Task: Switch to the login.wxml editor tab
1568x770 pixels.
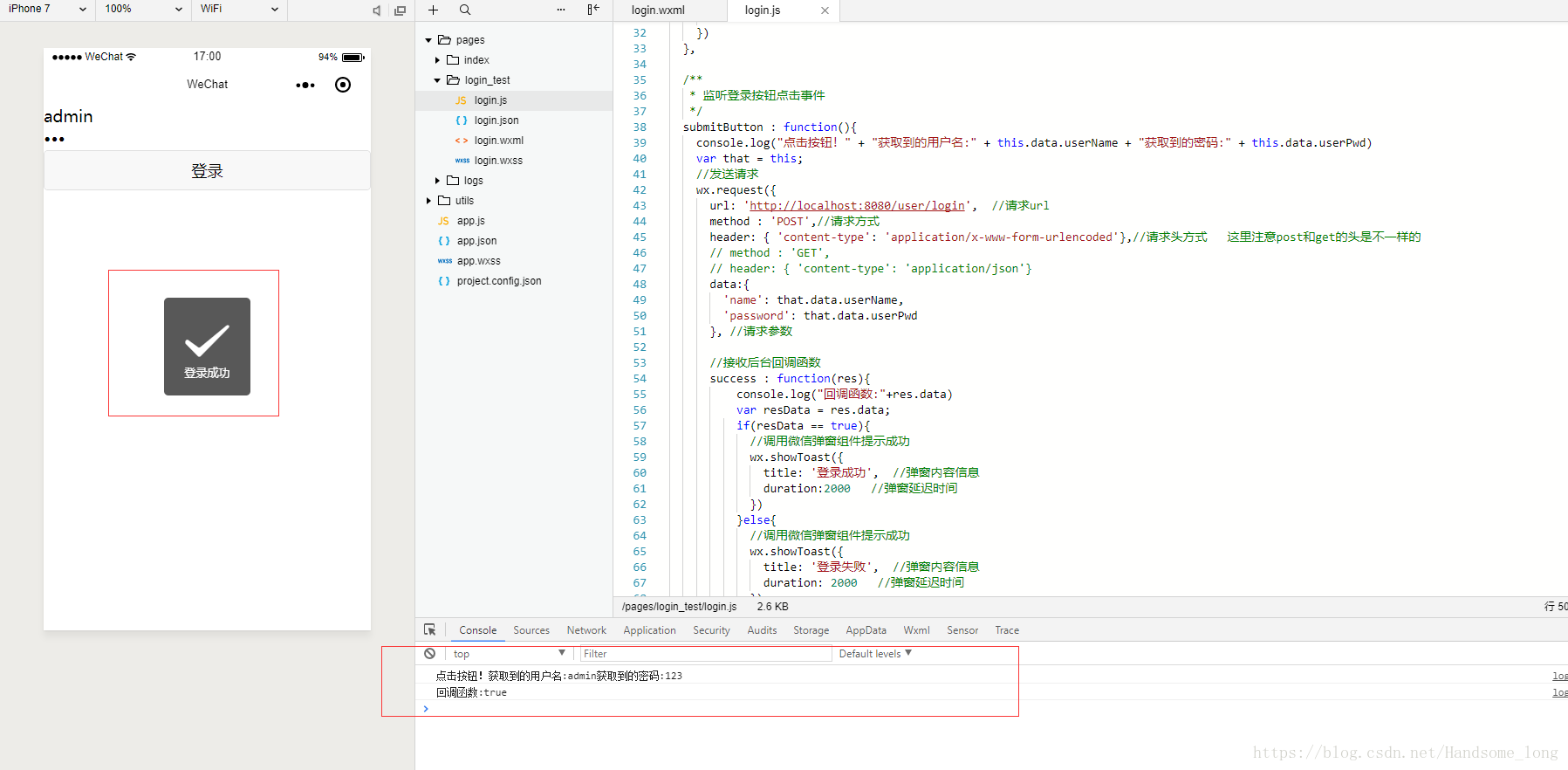Action: [x=659, y=10]
